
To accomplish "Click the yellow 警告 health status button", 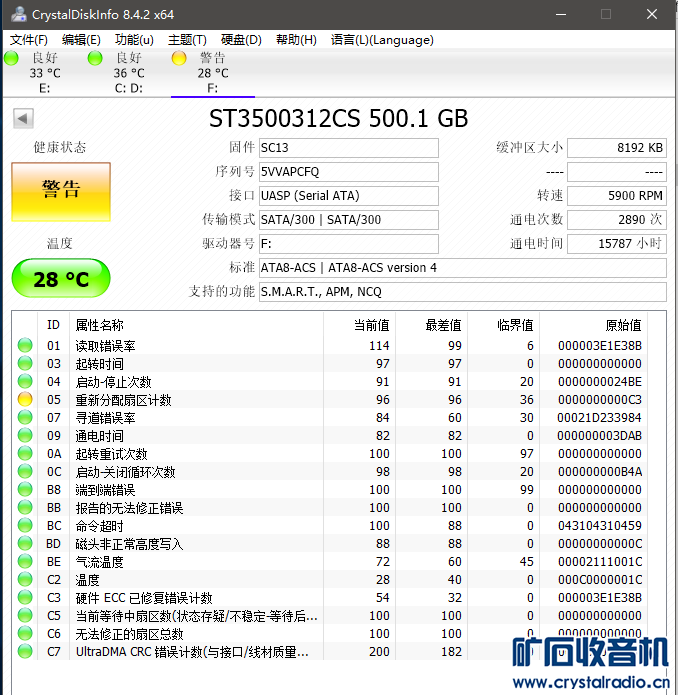I will [x=61, y=191].
